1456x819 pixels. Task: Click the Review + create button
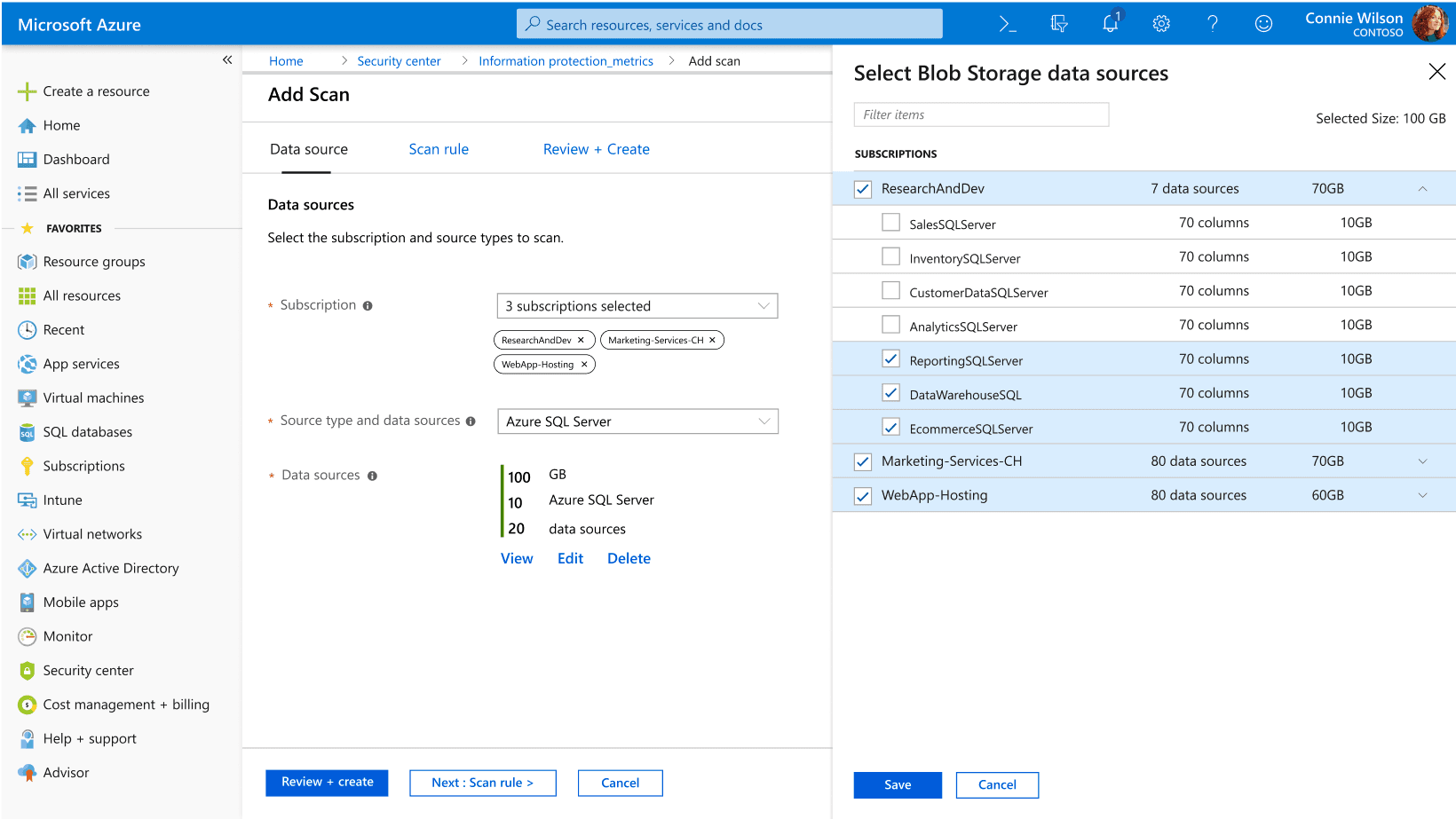327,783
